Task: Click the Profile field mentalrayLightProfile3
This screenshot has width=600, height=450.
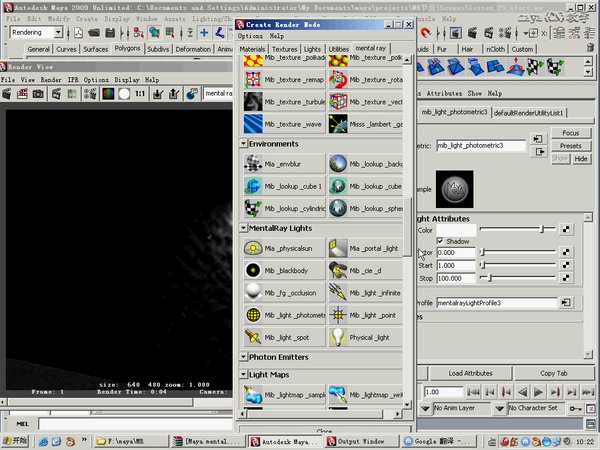Action: click(497, 303)
